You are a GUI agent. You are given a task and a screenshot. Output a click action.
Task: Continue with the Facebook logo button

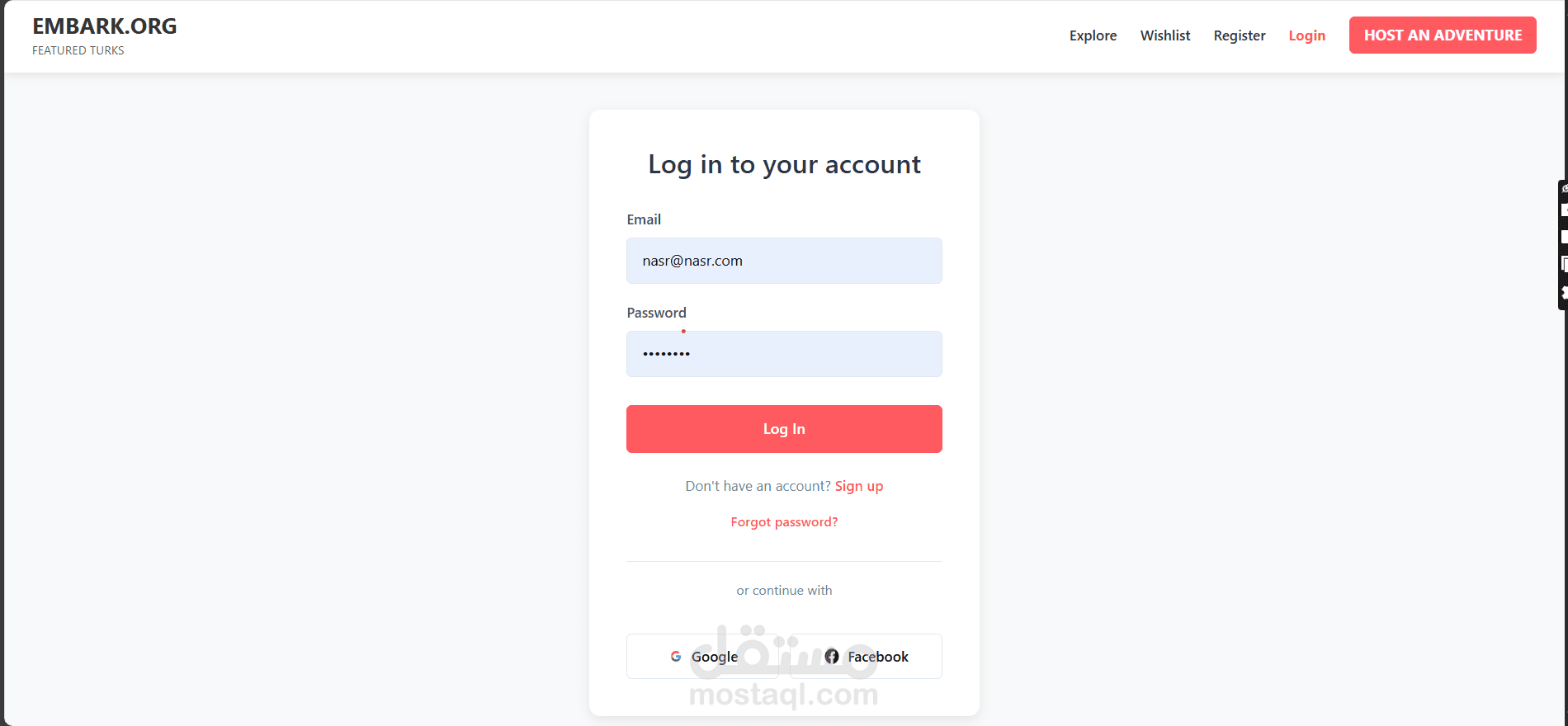[x=866, y=657]
